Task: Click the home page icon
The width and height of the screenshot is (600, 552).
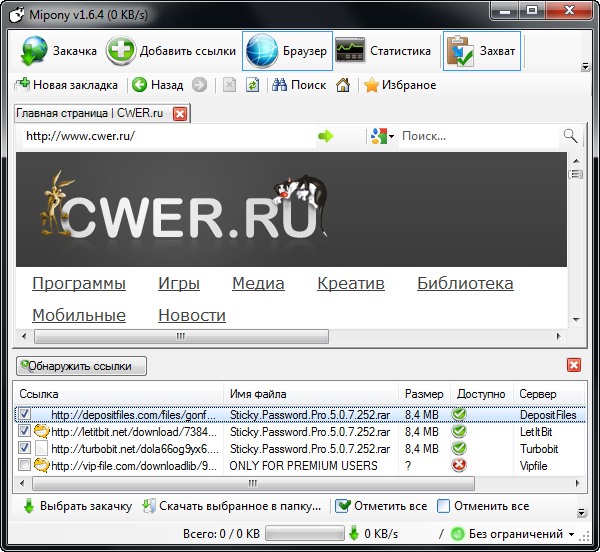Action: [343, 85]
